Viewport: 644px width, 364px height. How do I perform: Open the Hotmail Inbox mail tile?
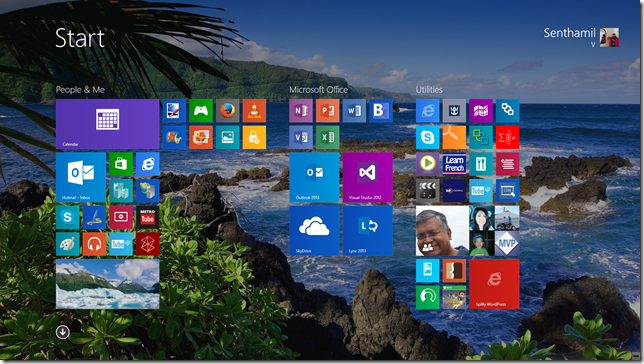80,177
